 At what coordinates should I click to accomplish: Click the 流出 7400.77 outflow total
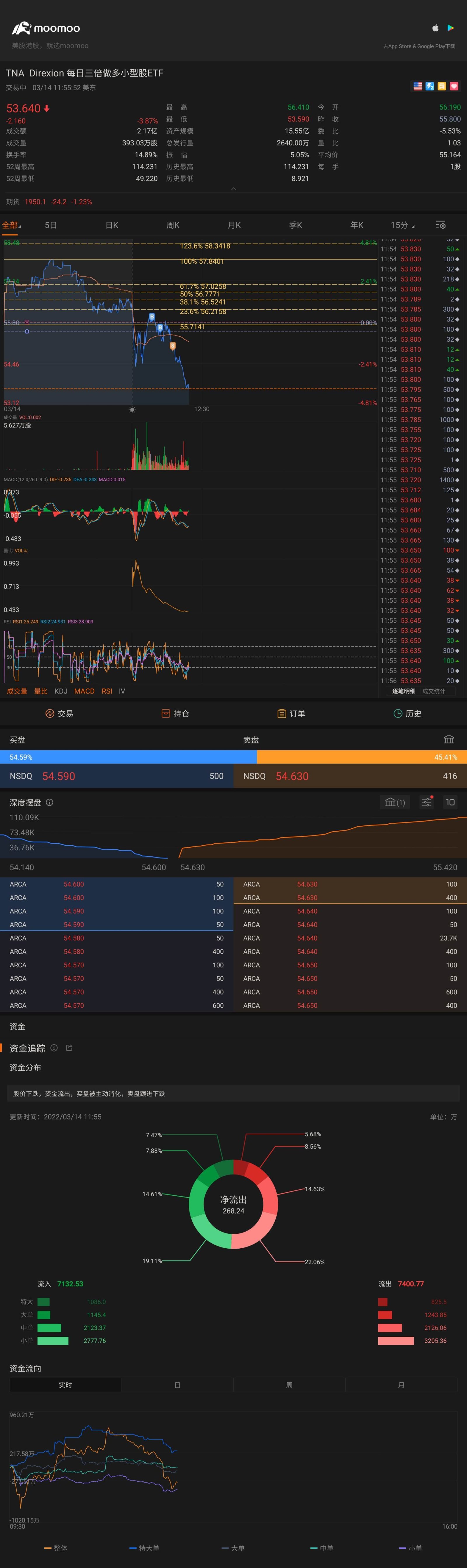point(401,1284)
